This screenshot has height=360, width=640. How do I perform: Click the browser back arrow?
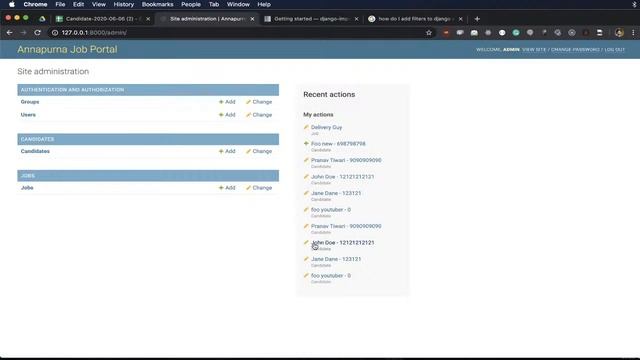point(9,33)
